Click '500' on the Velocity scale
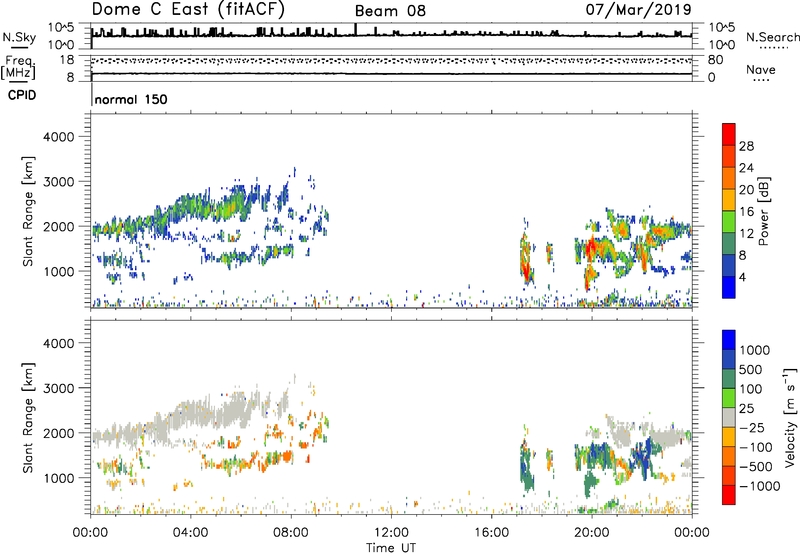 pyautogui.click(x=751, y=369)
